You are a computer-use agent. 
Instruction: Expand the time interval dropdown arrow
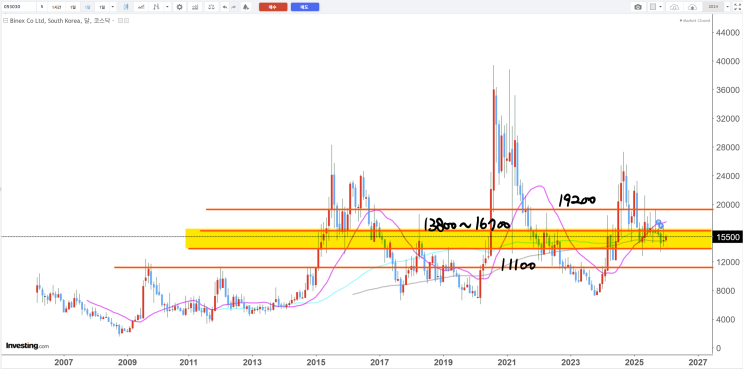112,7
